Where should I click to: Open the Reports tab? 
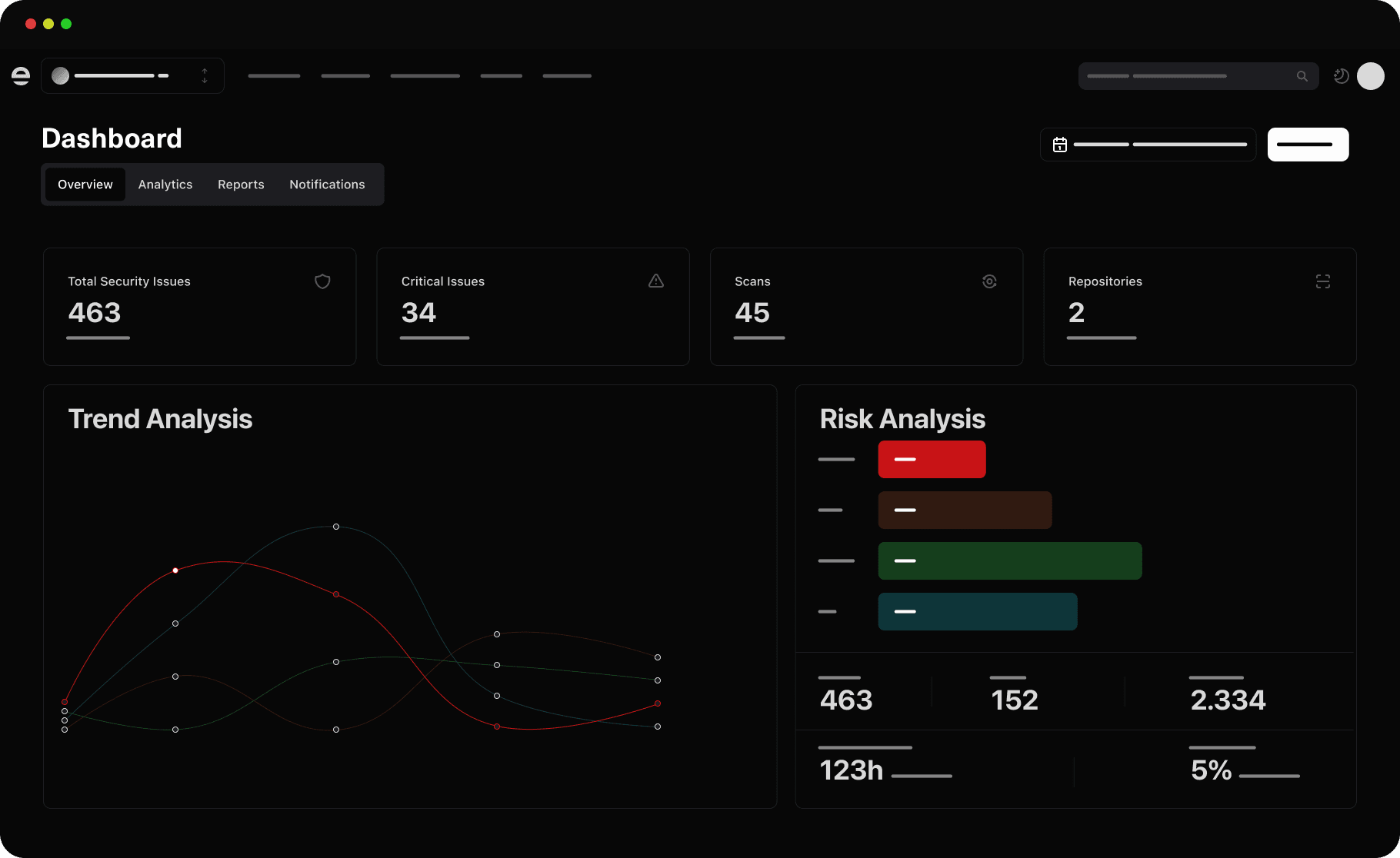(241, 185)
